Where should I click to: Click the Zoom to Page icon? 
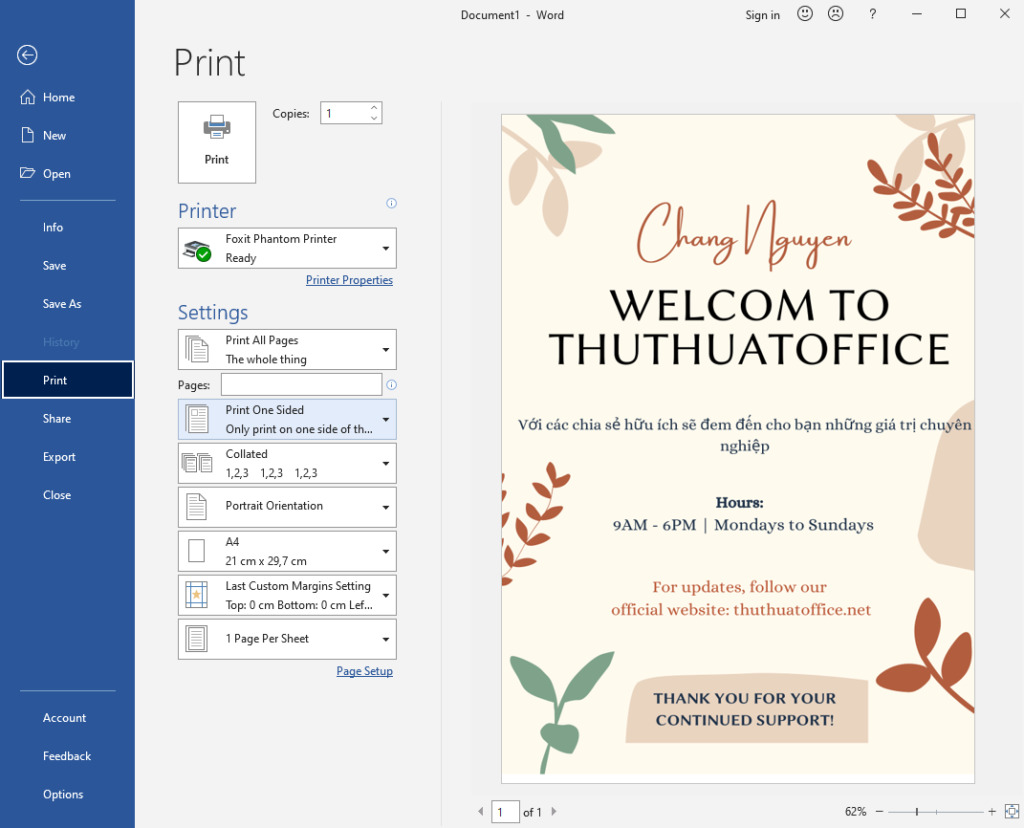(1011, 811)
